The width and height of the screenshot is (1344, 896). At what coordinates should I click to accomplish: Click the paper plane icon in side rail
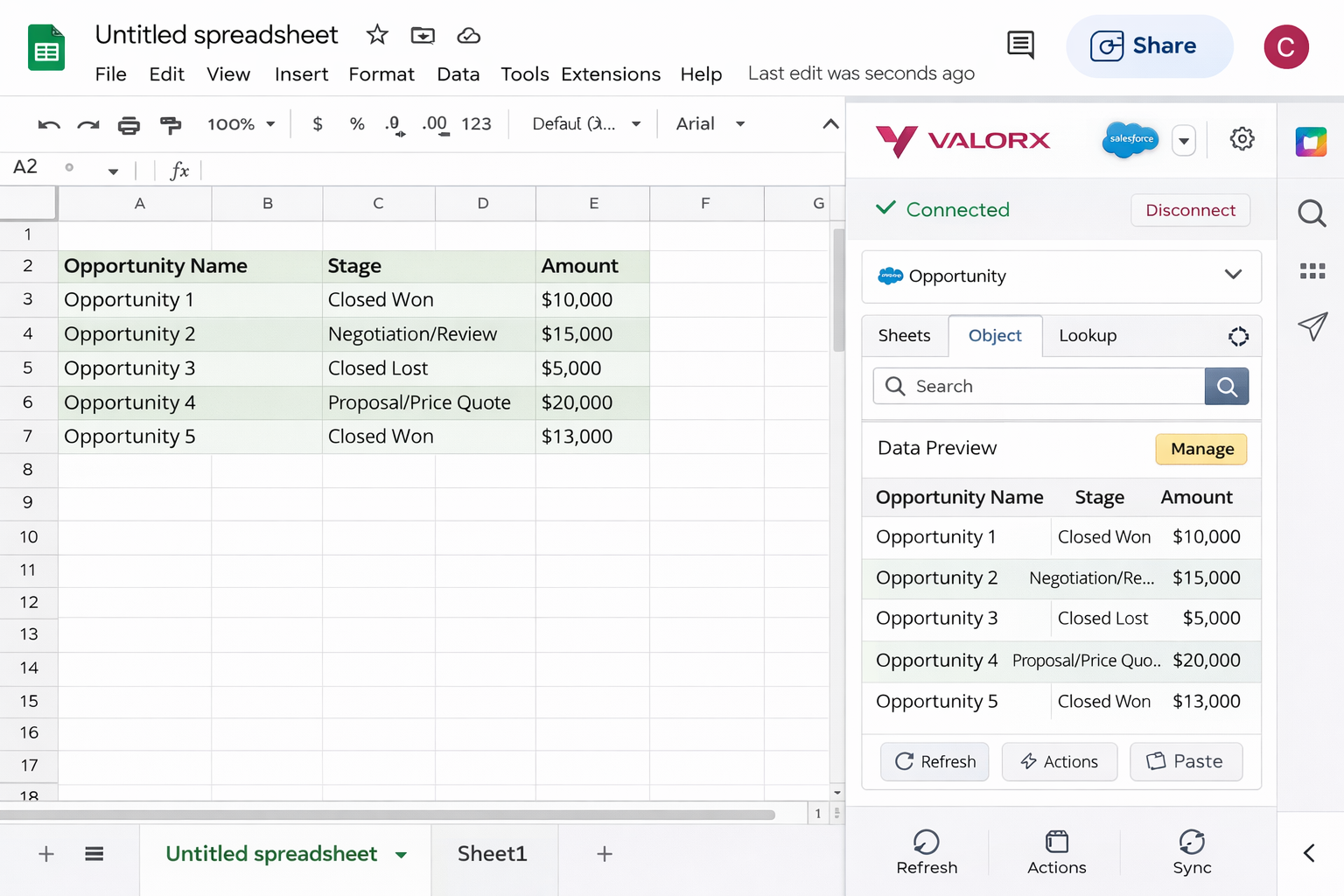pos(1312,326)
